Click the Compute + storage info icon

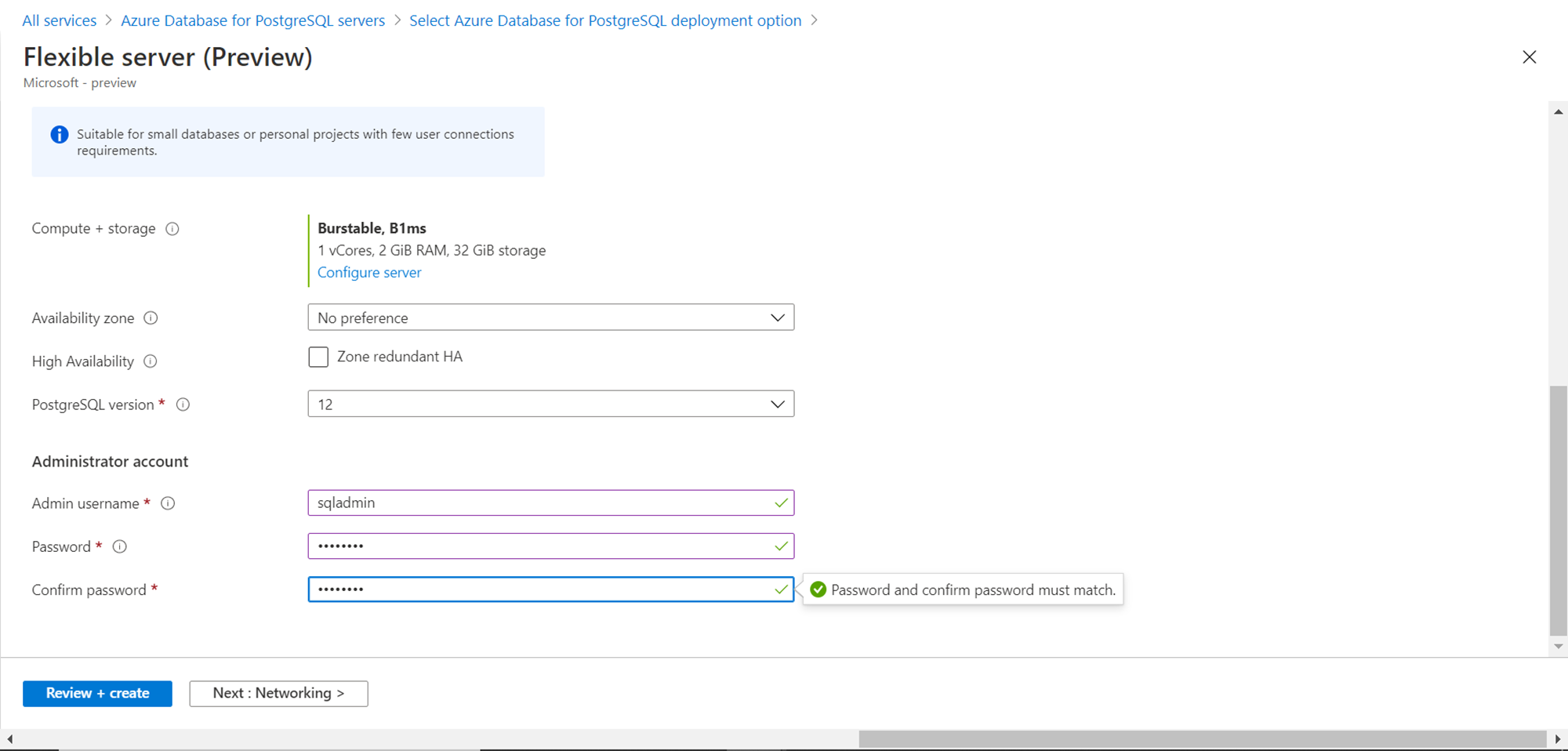click(x=172, y=229)
